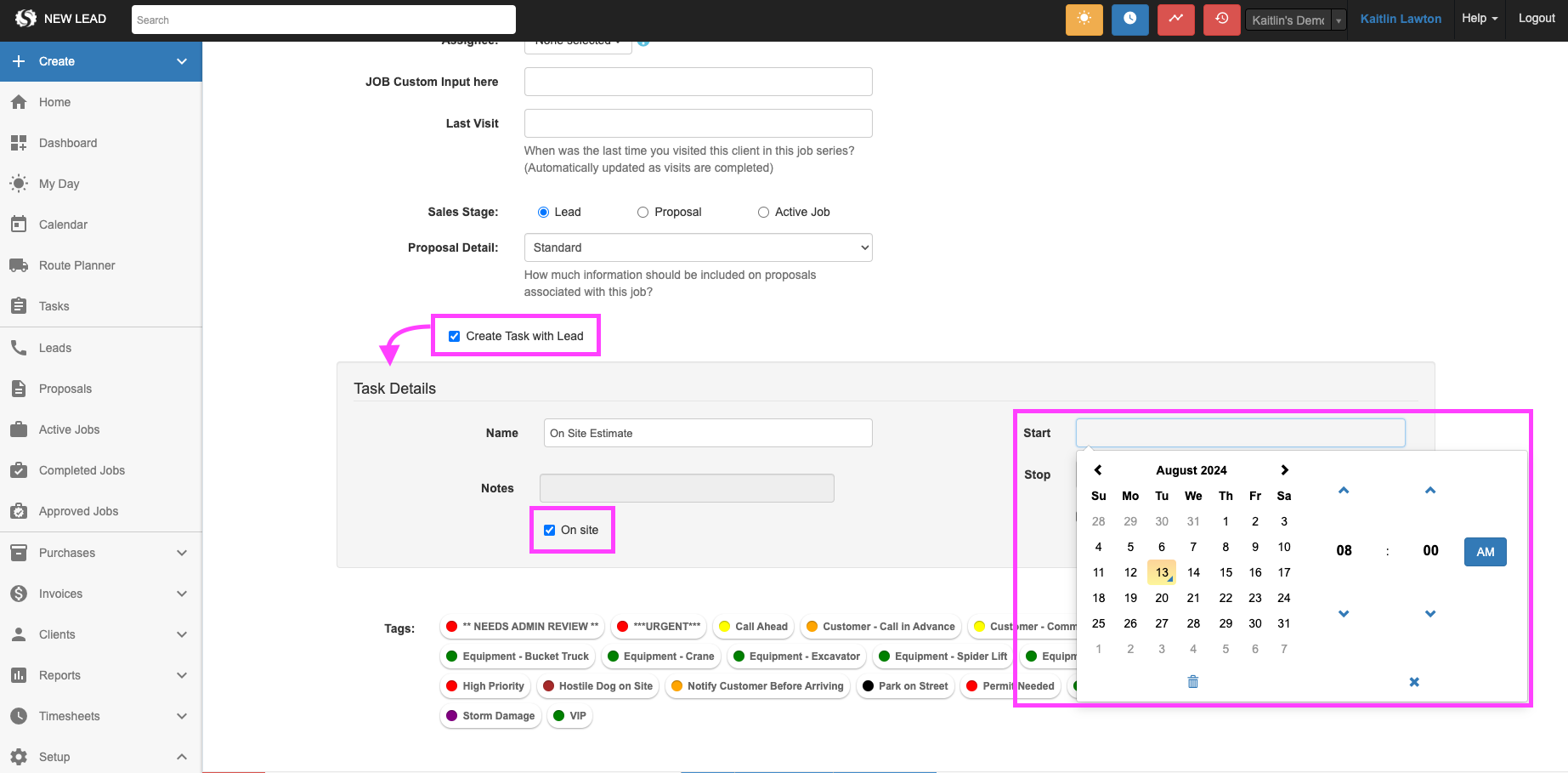Uncheck the Create Task with Lead checkbox
This screenshot has width=1568, height=773.
pyautogui.click(x=455, y=337)
